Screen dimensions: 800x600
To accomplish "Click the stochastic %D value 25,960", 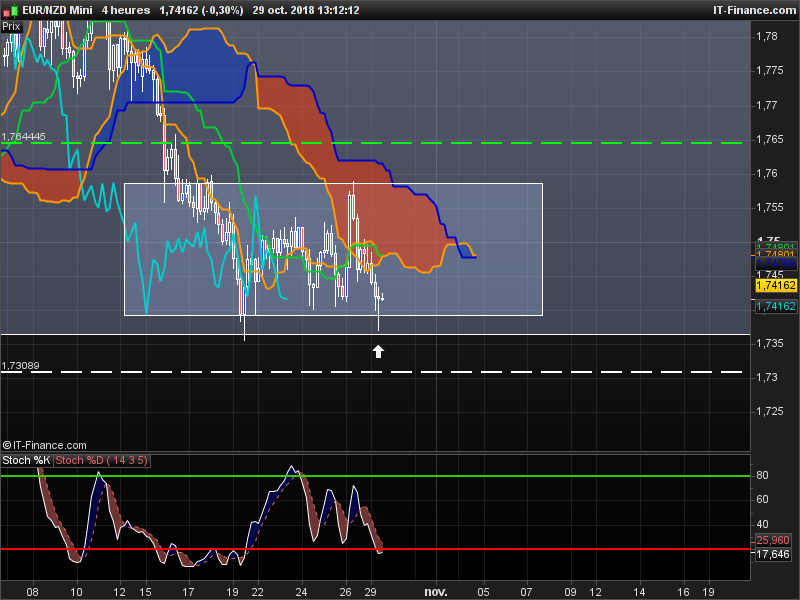I will (x=772, y=540).
